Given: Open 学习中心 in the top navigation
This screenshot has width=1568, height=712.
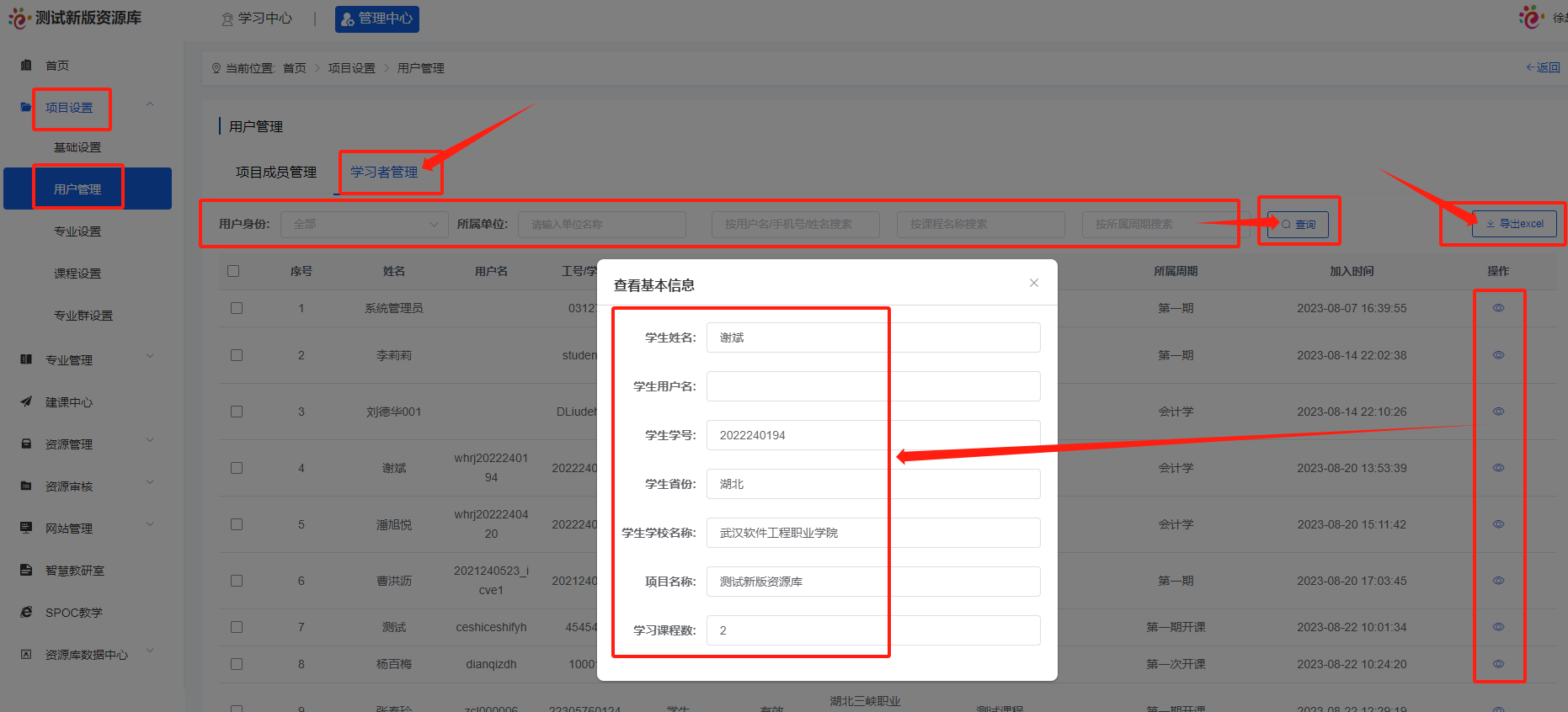Looking at the screenshot, I should 257,19.
